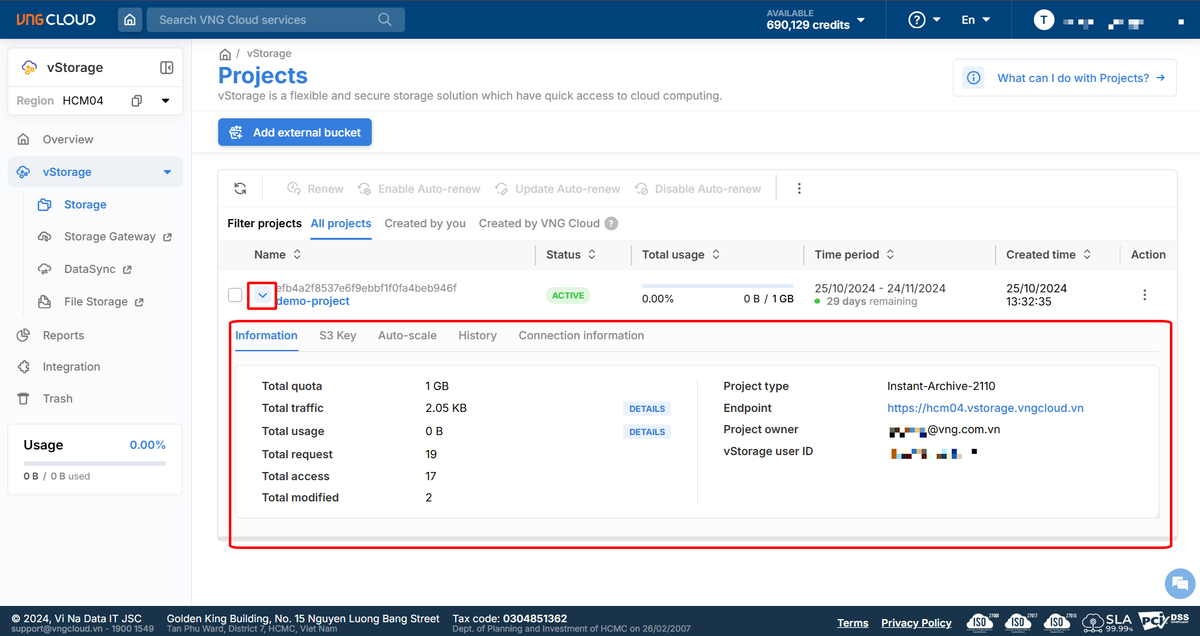
Task: Open the hcm04.vstorage.vngcloud.vn endpoint link
Action: tap(985, 408)
